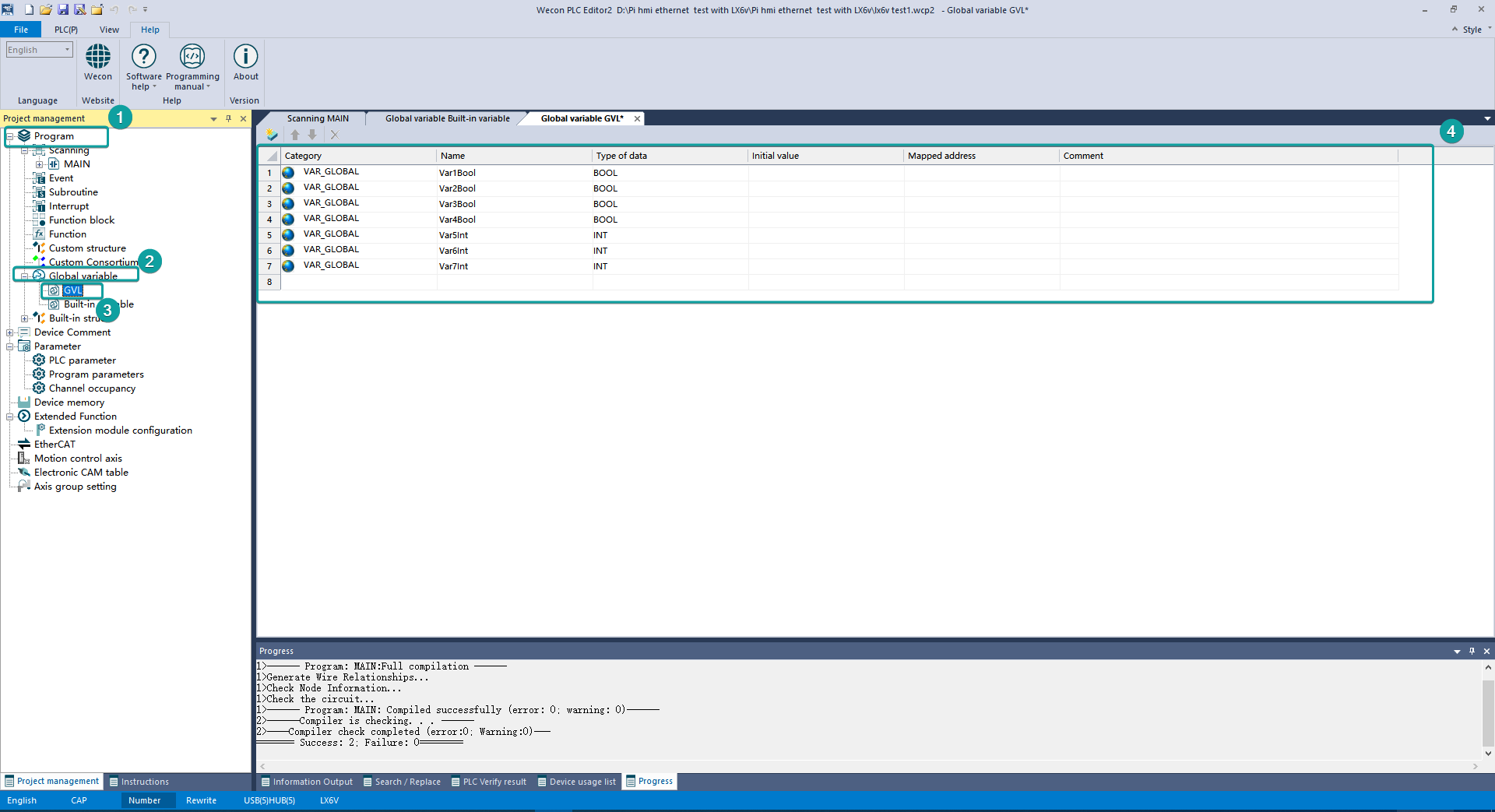Image resolution: width=1495 pixels, height=812 pixels.
Task: Select Motion control axis in tree
Action: 78,459
